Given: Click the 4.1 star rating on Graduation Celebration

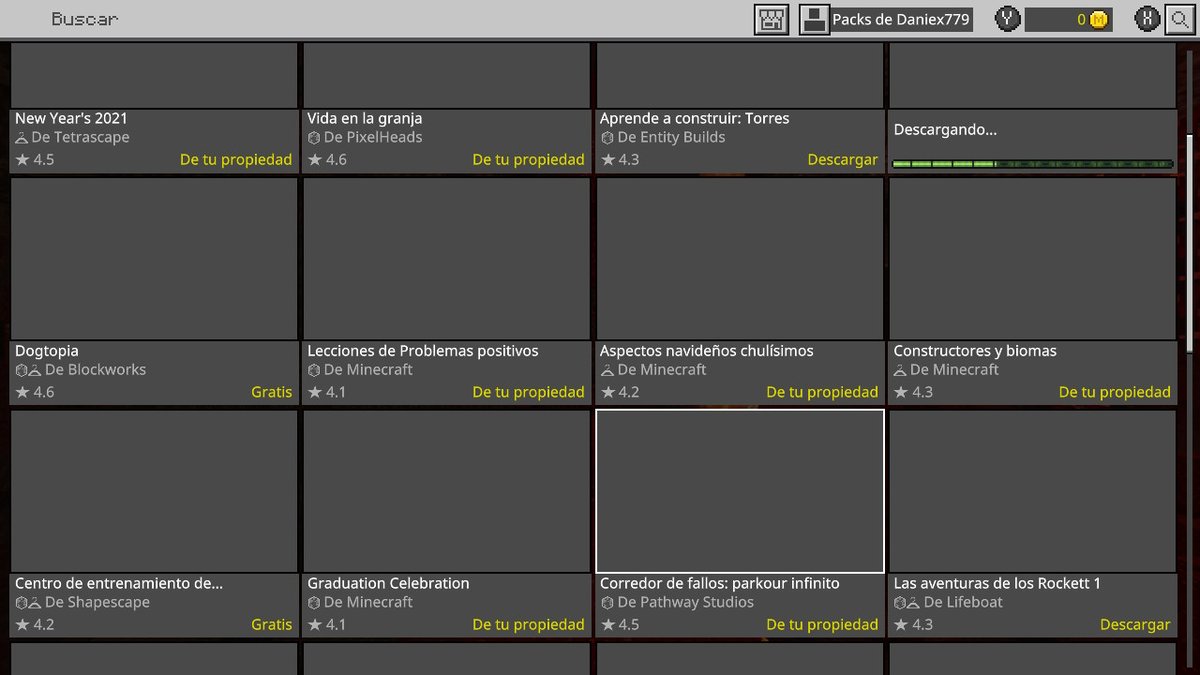Looking at the screenshot, I should point(327,624).
